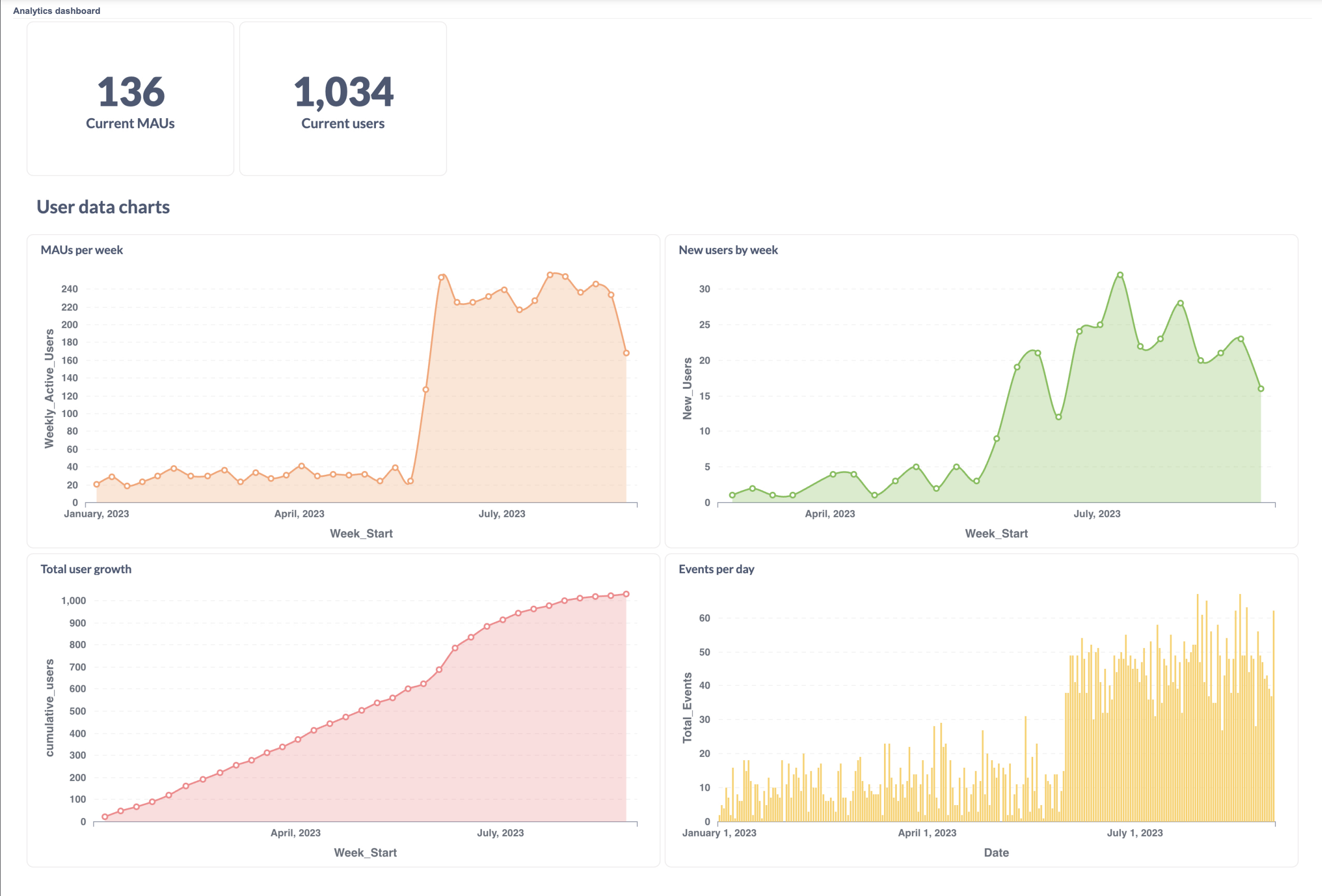1322x896 pixels.
Task: Open the Total user growth chart title
Action: (x=86, y=569)
